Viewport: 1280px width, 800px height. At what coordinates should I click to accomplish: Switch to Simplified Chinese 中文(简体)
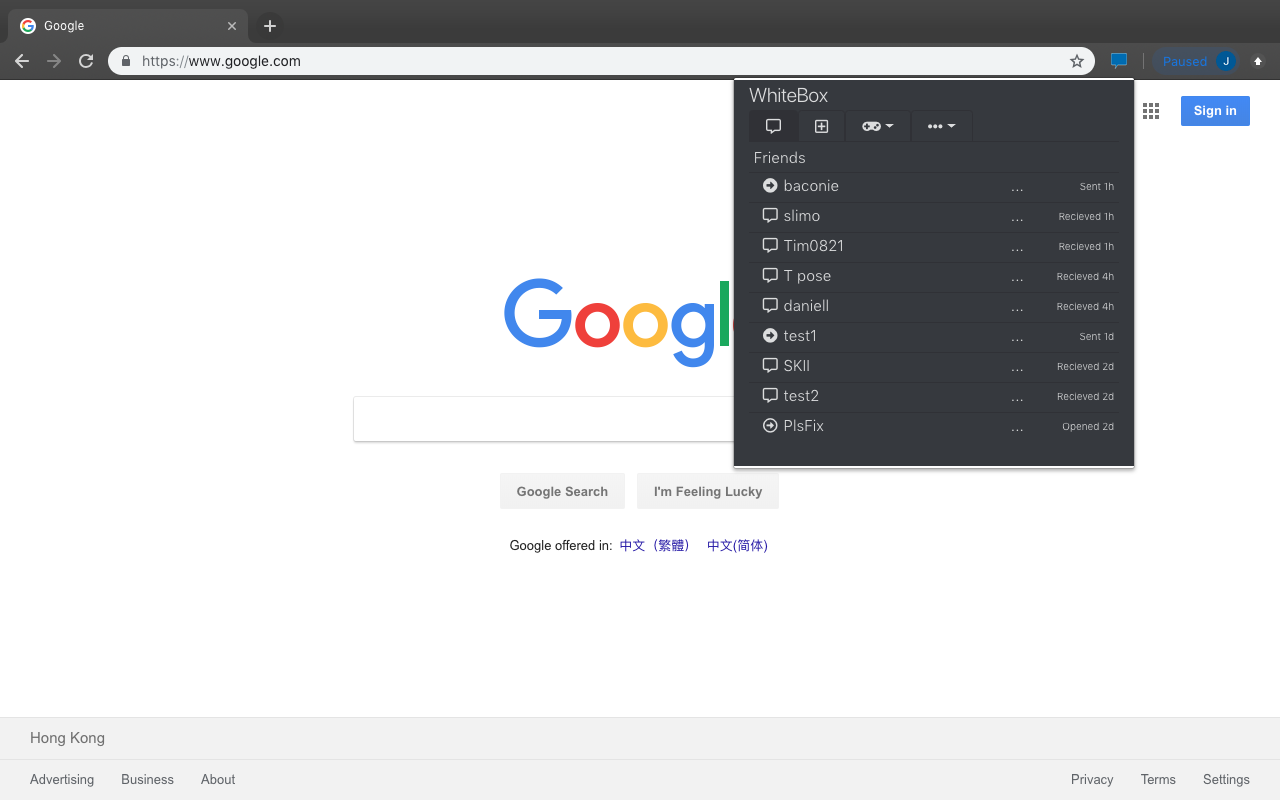738,546
